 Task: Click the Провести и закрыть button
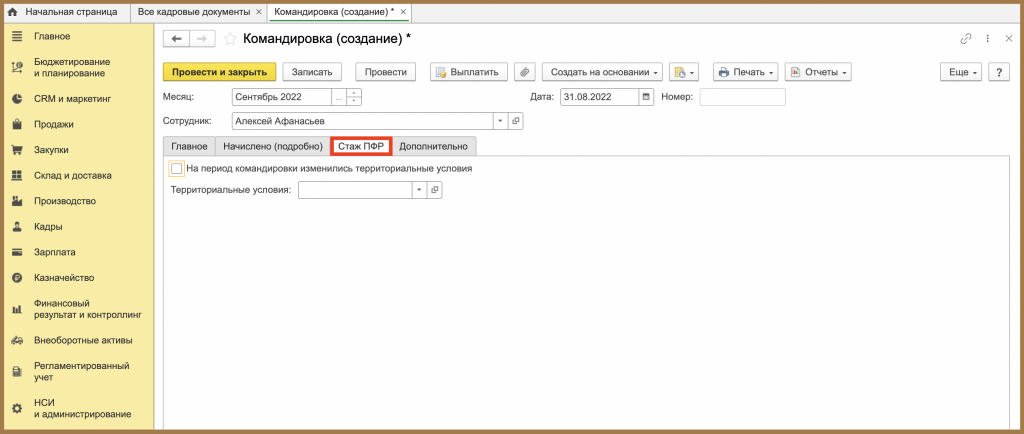[219, 72]
